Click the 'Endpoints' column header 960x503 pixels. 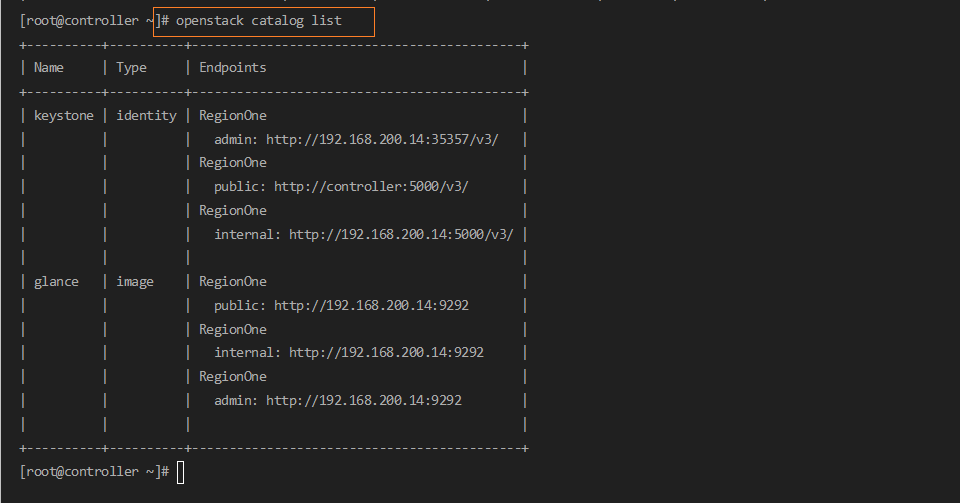tap(232, 68)
